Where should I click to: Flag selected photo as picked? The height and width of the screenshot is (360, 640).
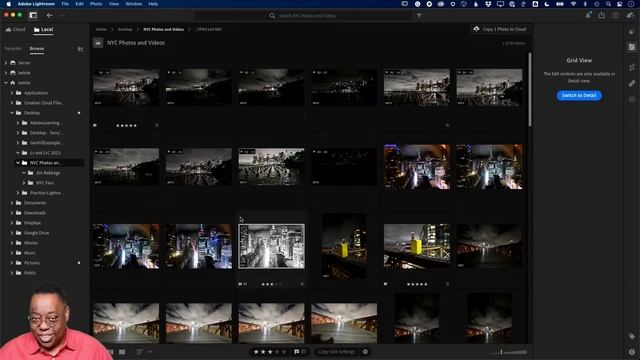click(297, 351)
